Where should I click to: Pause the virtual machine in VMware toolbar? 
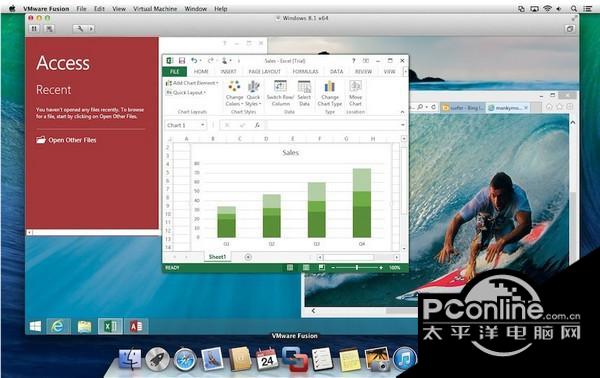34,28
